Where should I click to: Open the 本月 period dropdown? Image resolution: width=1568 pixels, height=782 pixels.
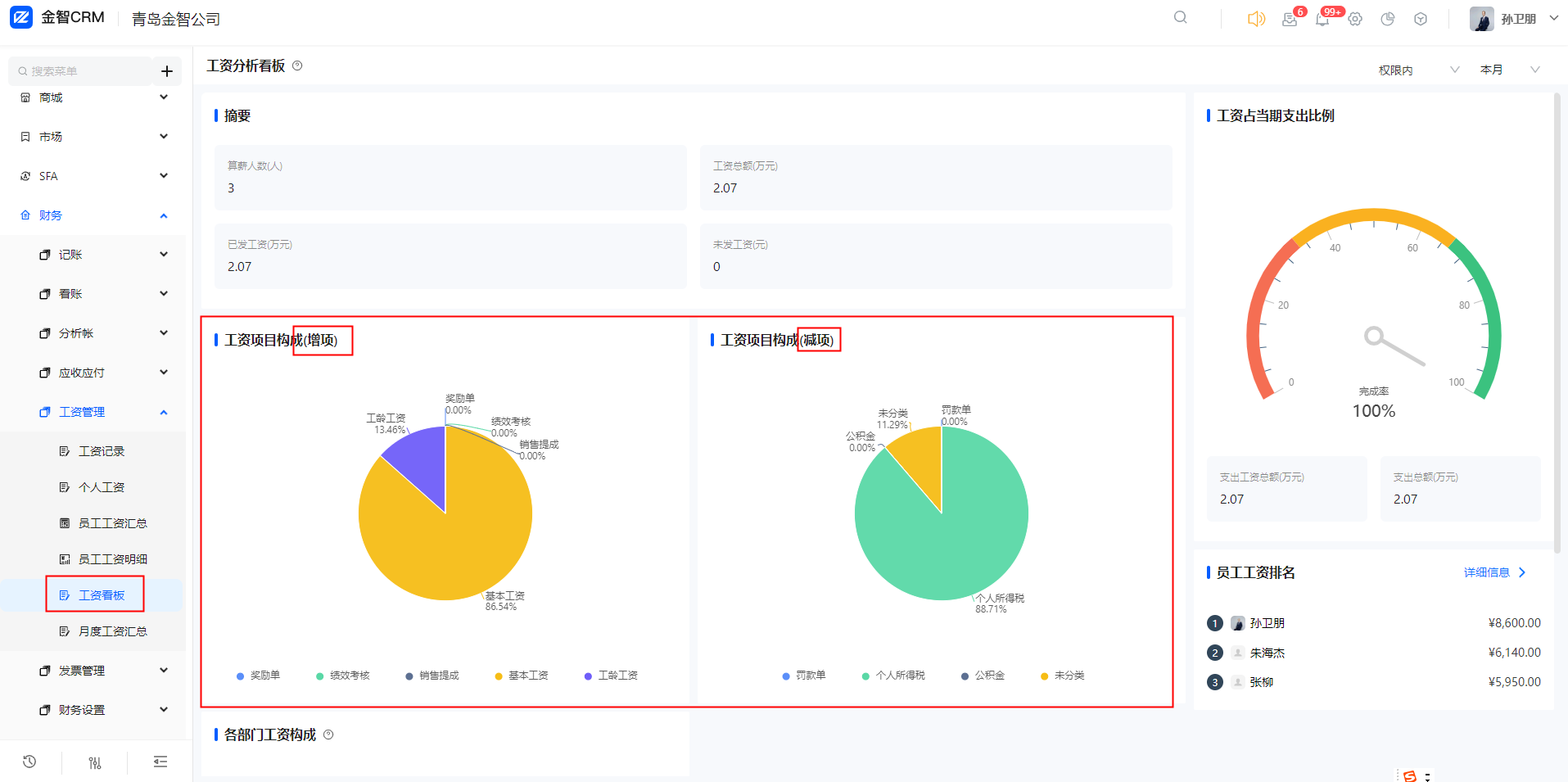1510,70
